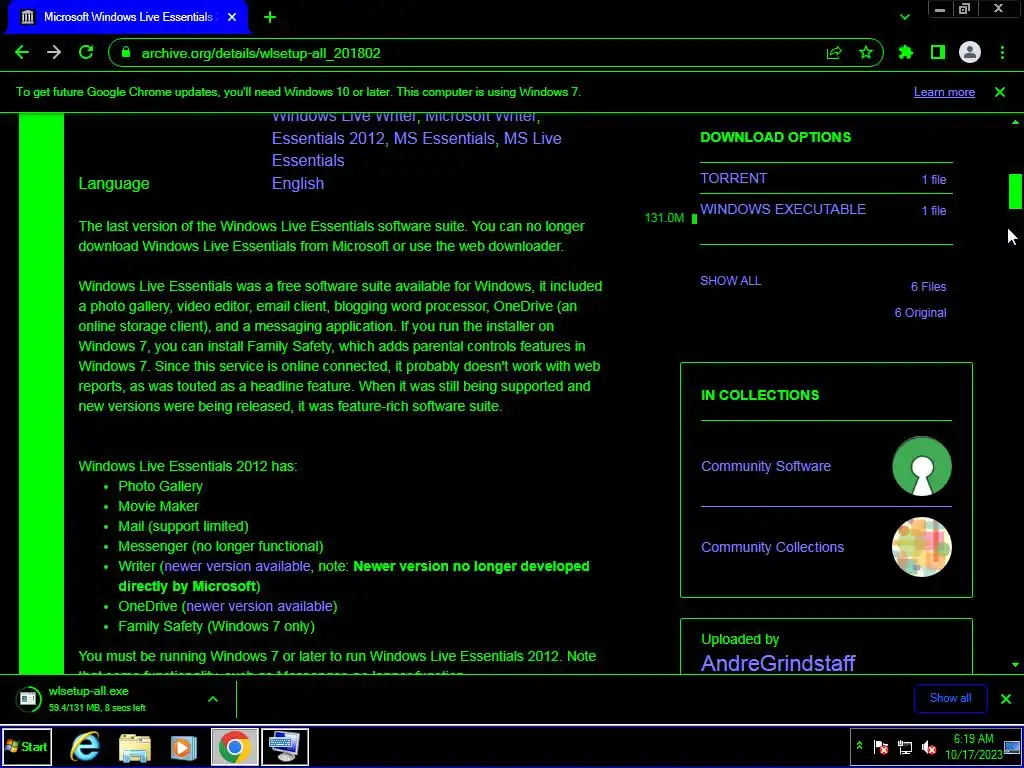Click the 131.0M file size label
The height and width of the screenshot is (768, 1024).
pyautogui.click(x=664, y=218)
